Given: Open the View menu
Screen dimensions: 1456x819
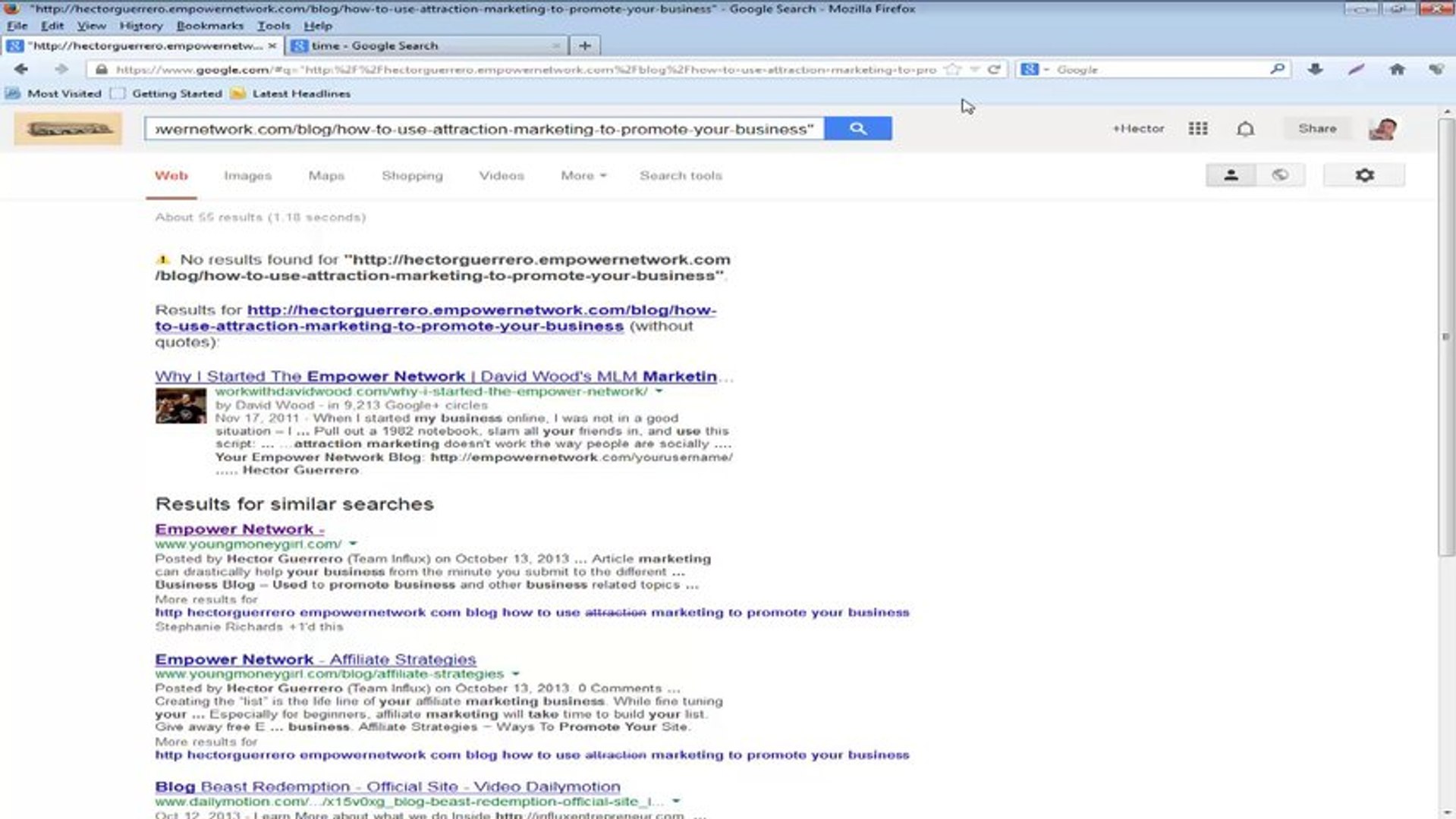Looking at the screenshot, I should click(91, 26).
